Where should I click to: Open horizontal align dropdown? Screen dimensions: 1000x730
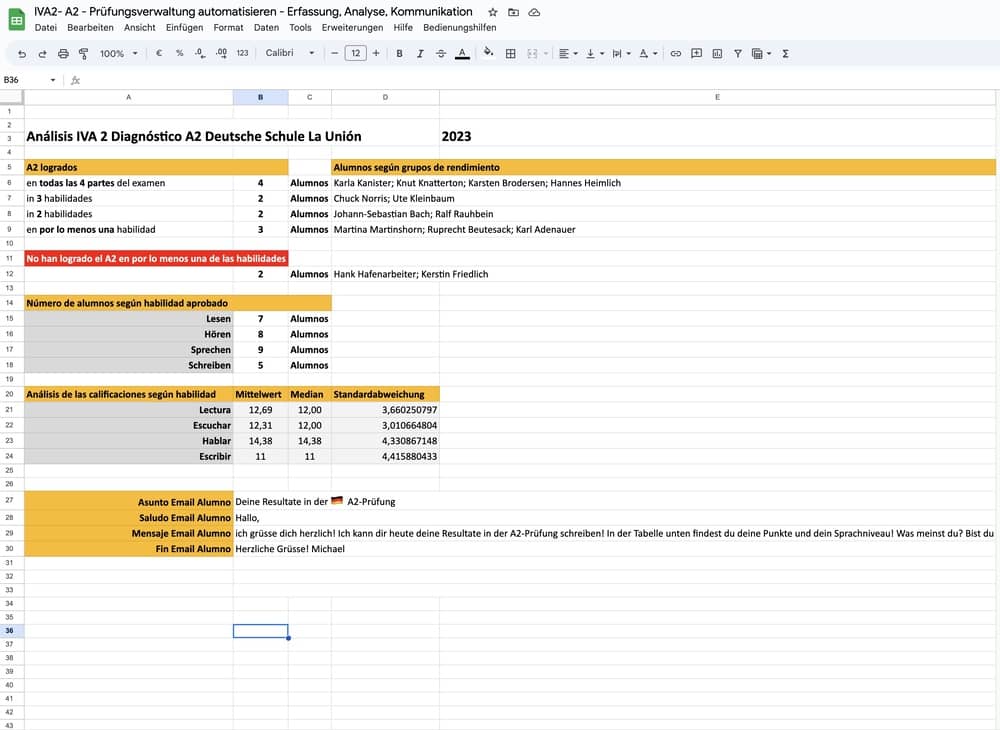click(566, 53)
